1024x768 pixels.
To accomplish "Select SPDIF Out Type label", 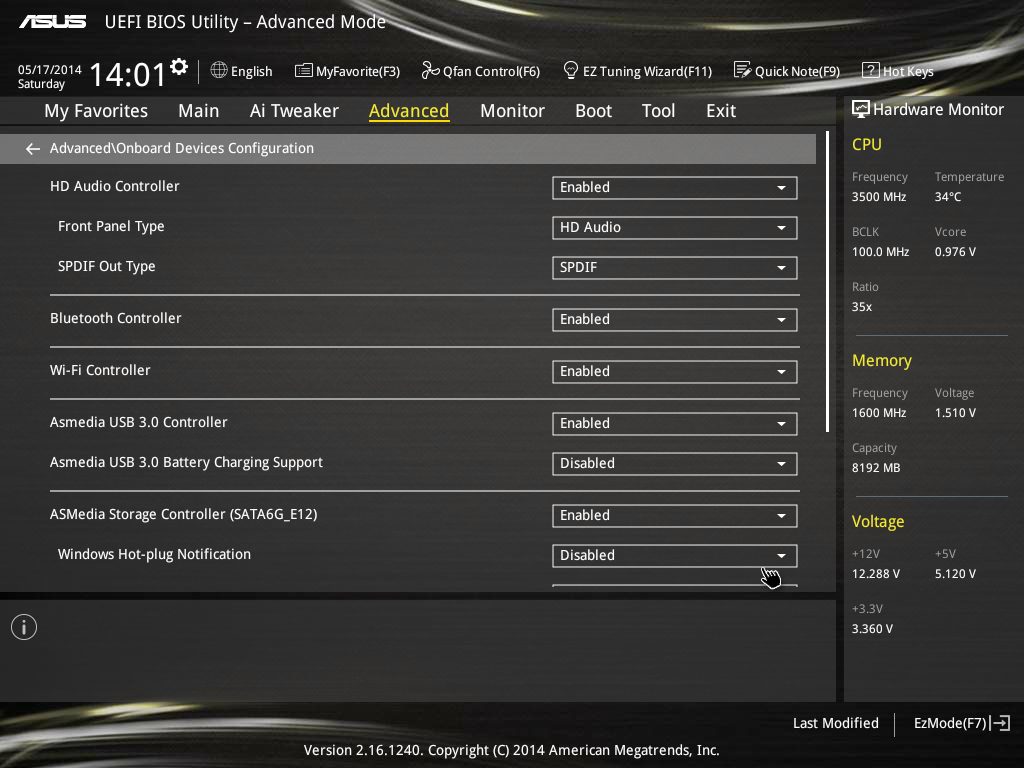I will [x=106, y=266].
